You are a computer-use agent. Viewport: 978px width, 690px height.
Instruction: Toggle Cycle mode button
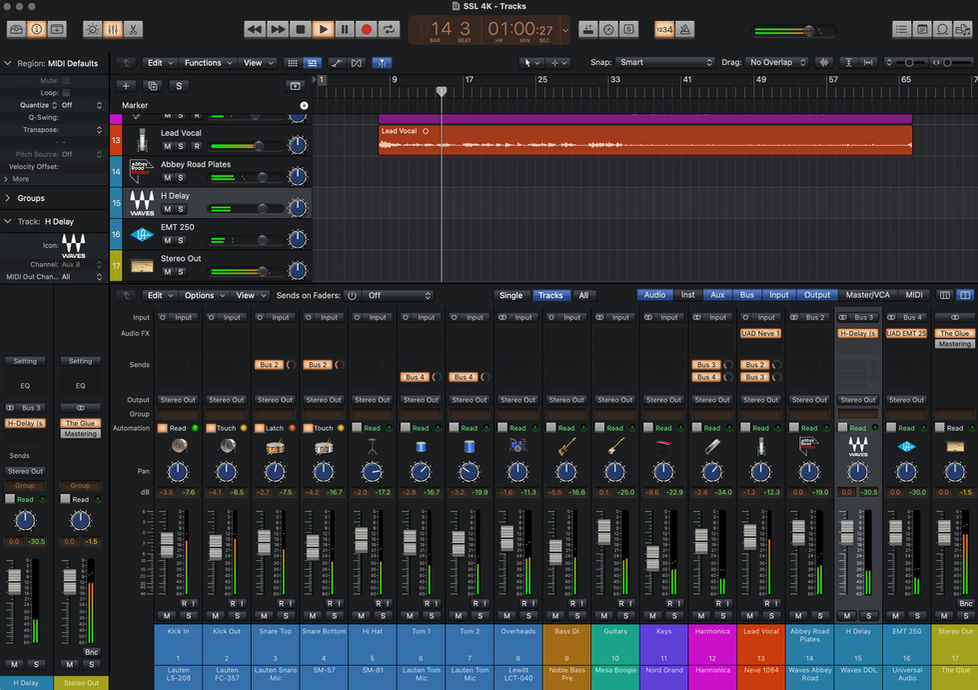tap(389, 29)
